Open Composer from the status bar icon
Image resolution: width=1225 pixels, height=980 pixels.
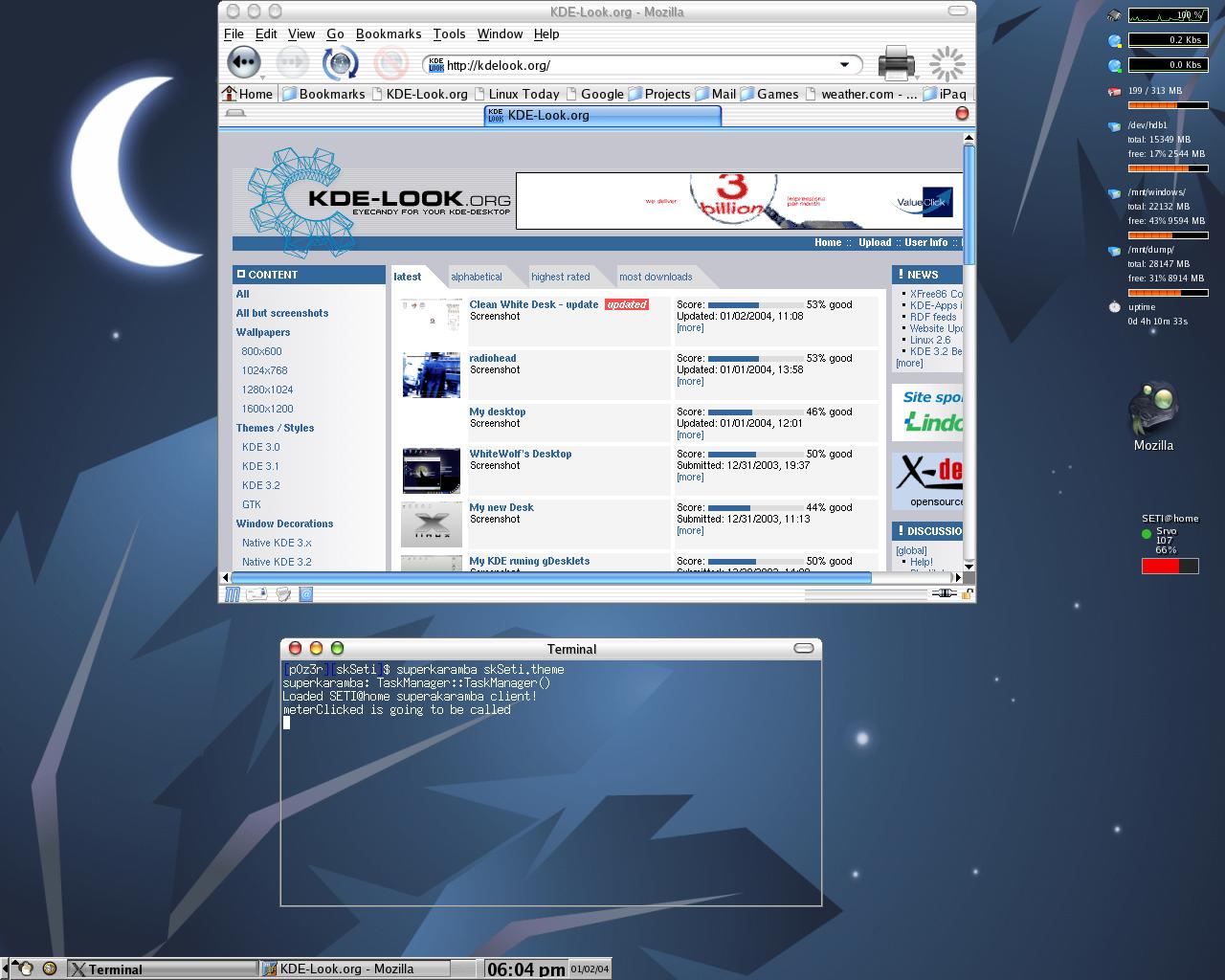pyautogui.click(x=283, y=594)
